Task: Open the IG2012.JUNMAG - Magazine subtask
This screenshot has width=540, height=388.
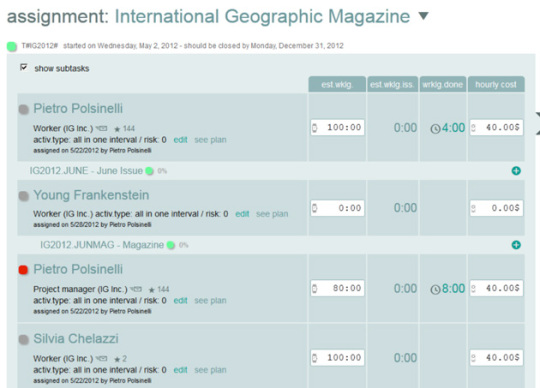Action: pos(102,245)
